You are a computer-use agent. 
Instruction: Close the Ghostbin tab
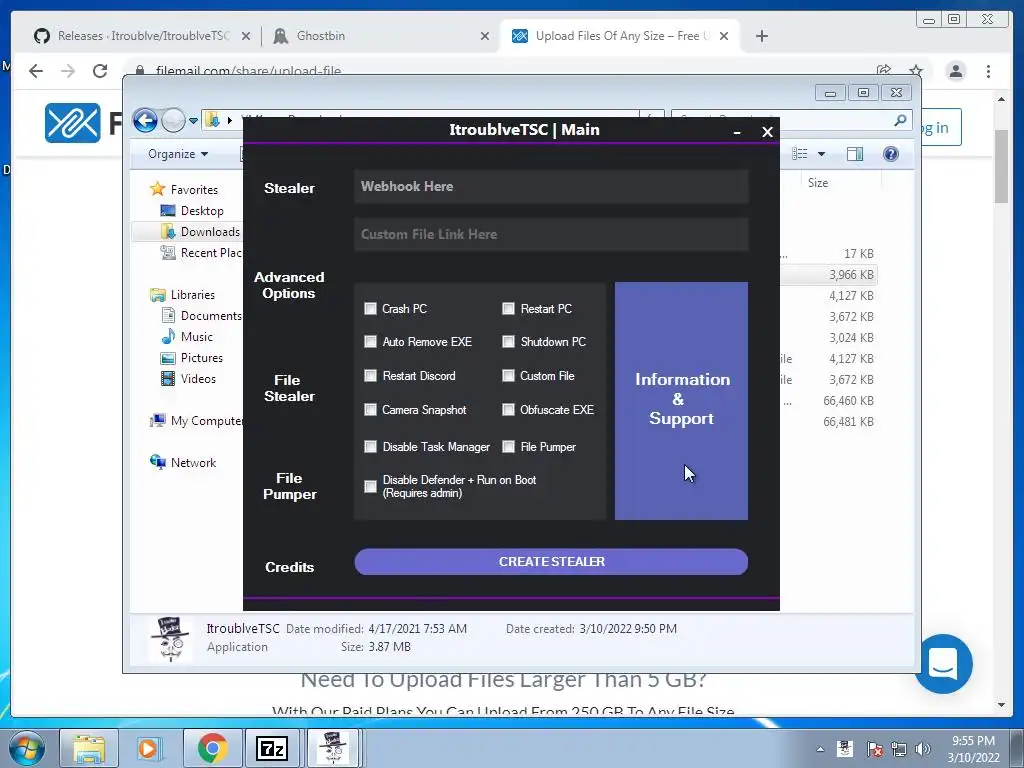coord(485,36)
